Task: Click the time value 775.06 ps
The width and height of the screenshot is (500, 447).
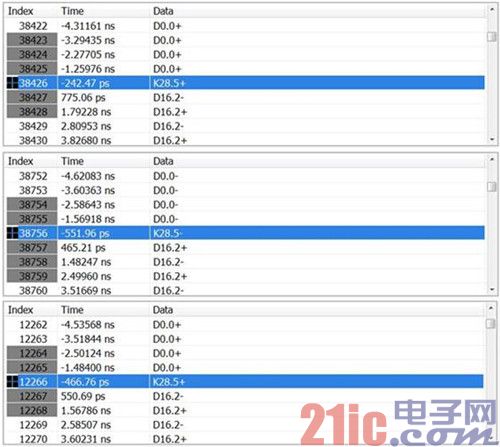Action: [x=83, y=97]
